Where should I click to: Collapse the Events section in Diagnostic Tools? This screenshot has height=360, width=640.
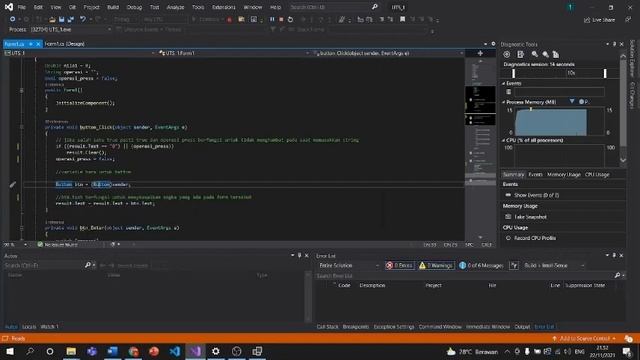click(504, 83)
